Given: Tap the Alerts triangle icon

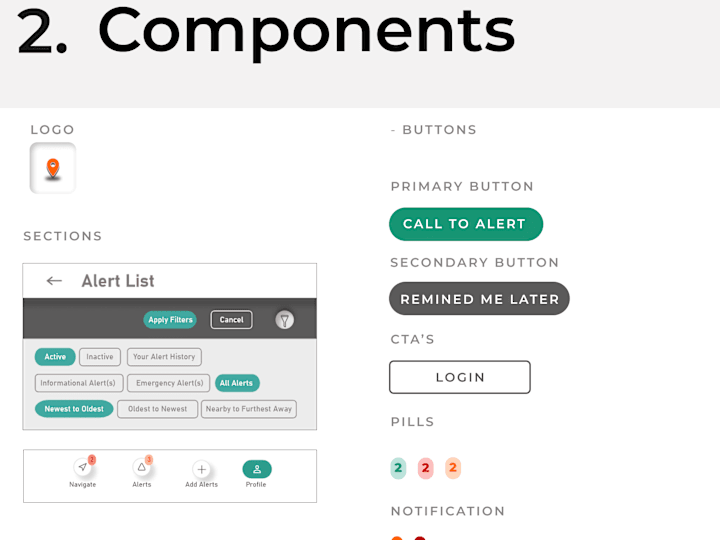Looking at the screenshot, I should pos(141,467).
